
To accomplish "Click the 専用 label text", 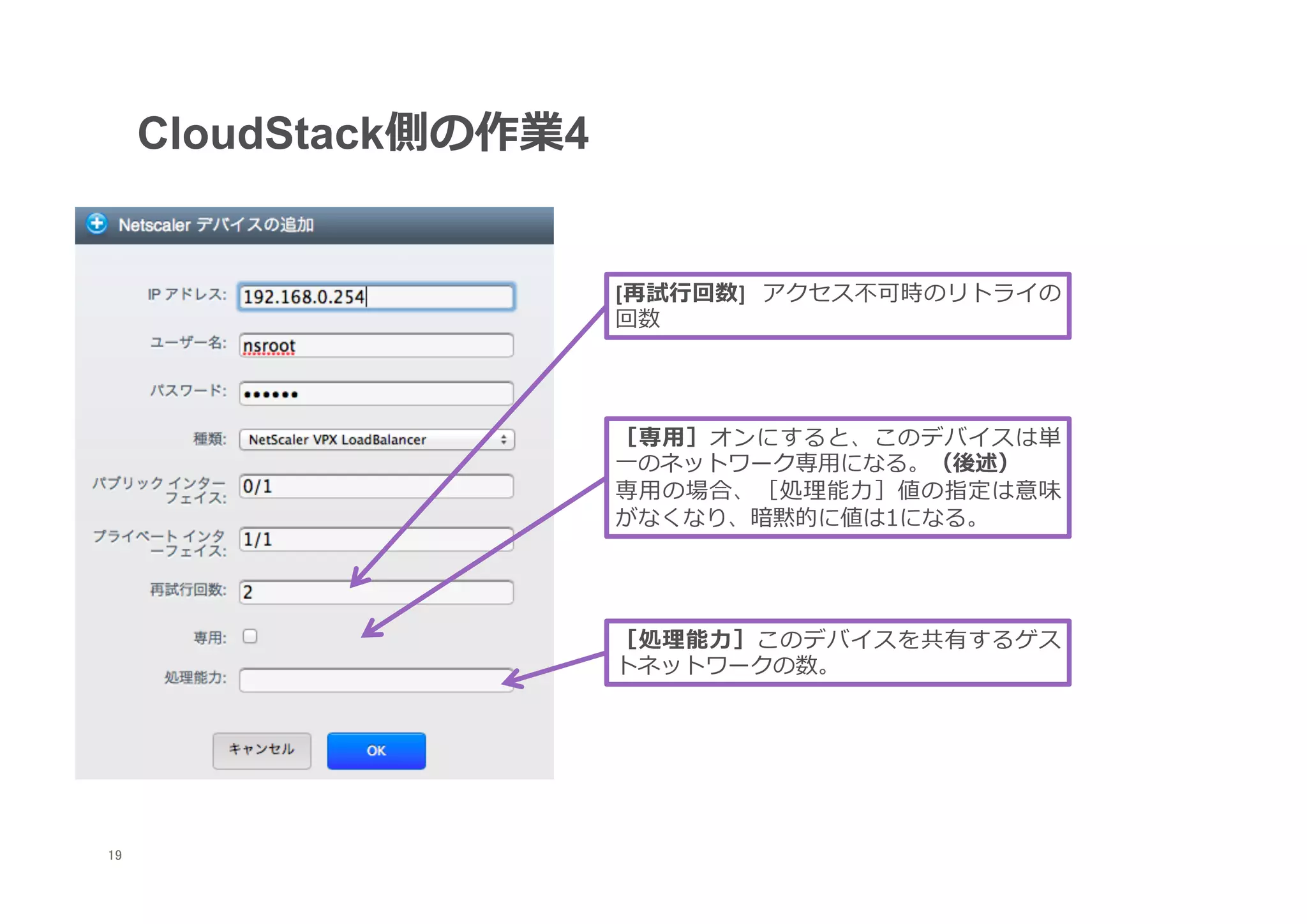I will (209, 637).
